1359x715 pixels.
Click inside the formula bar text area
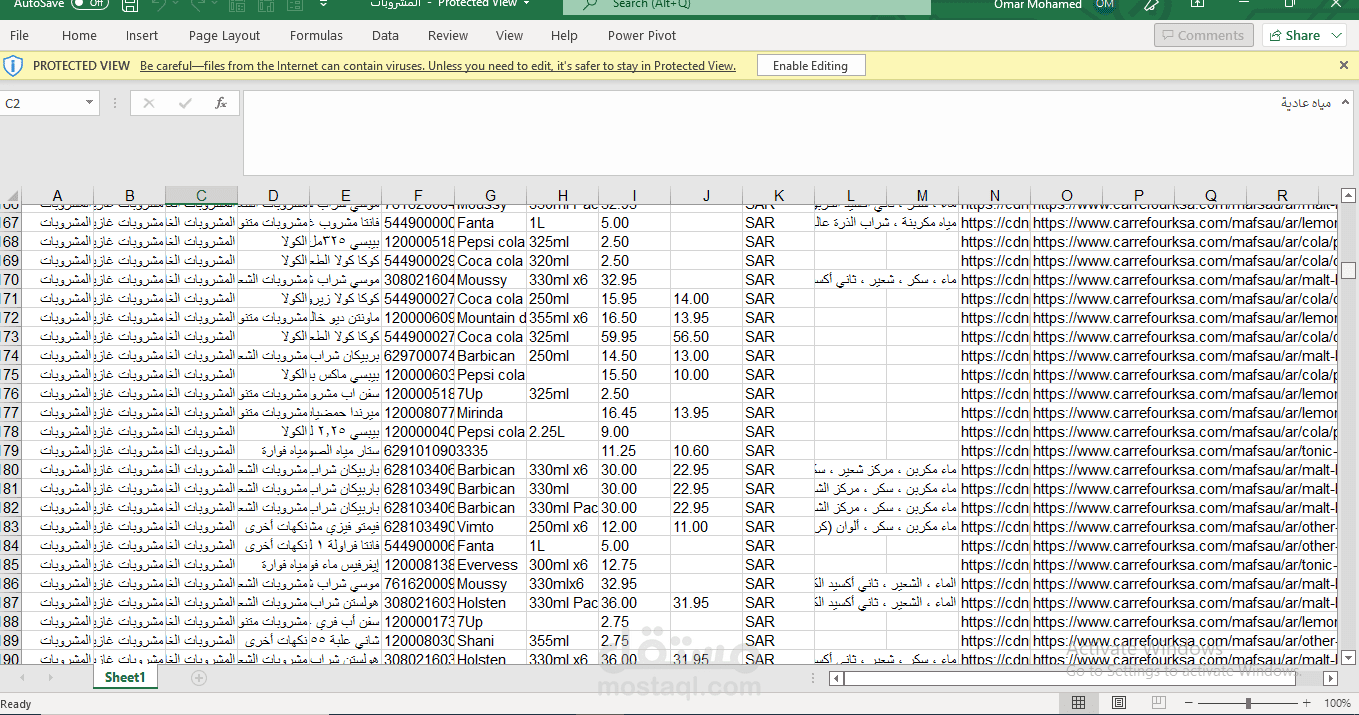tap(786, 133)
